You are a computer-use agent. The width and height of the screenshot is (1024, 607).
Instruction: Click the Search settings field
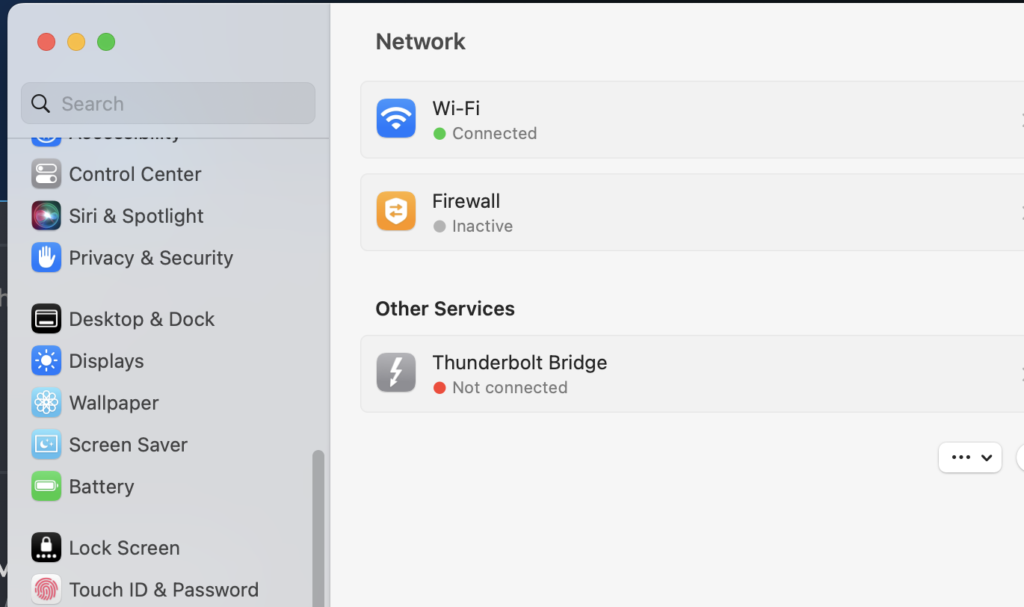[x=168, y=103]
